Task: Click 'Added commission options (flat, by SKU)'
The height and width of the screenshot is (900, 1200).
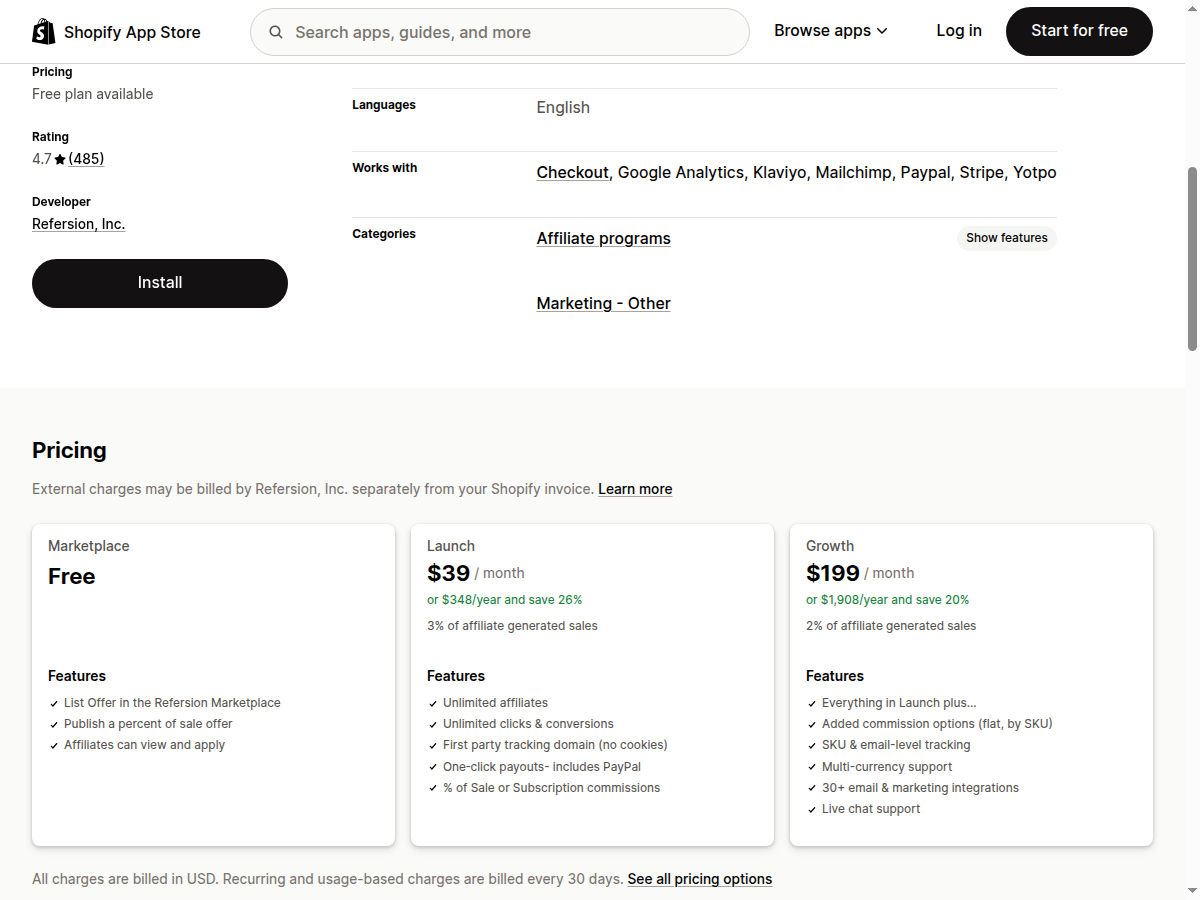Action: click(937, 724)
